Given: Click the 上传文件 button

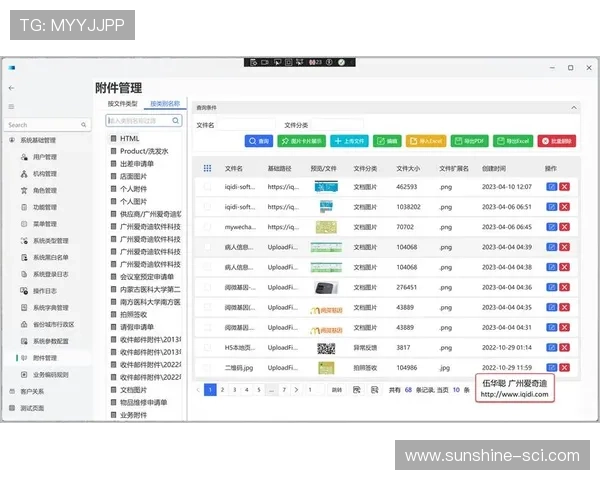Looking at the screenshot, I should 349,141.
